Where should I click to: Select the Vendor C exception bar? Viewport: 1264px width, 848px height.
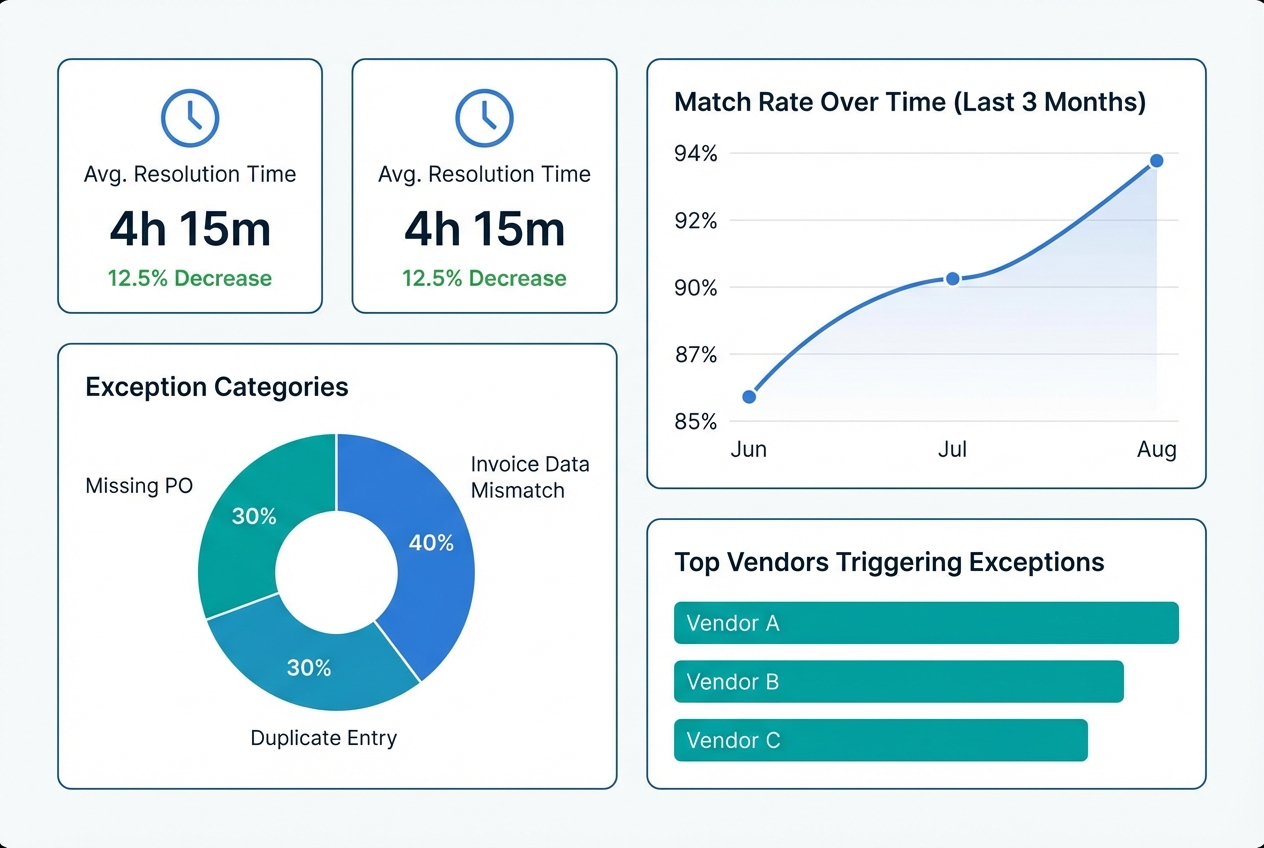pos(880,740)
